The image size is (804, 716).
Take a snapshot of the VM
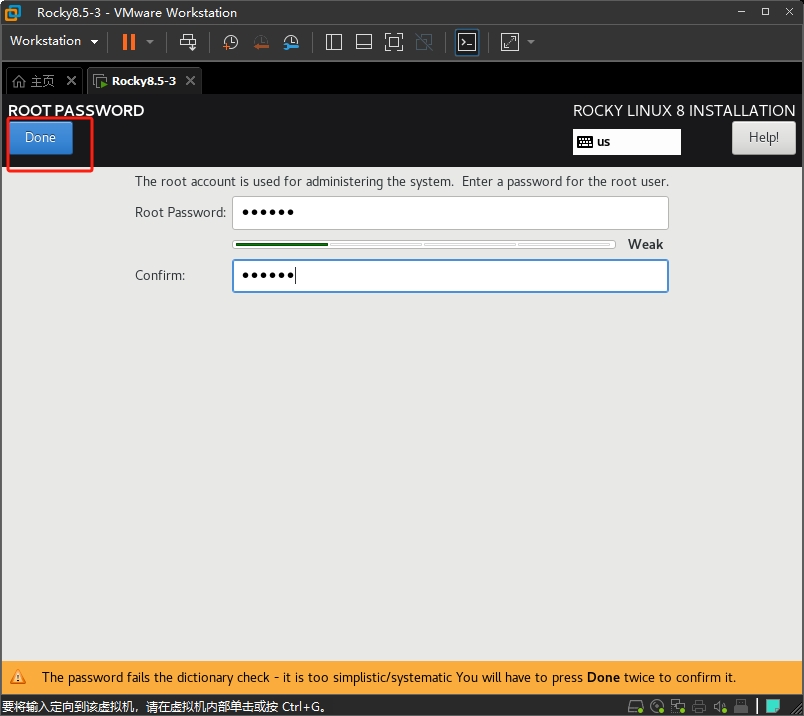(x=230, y=42)
